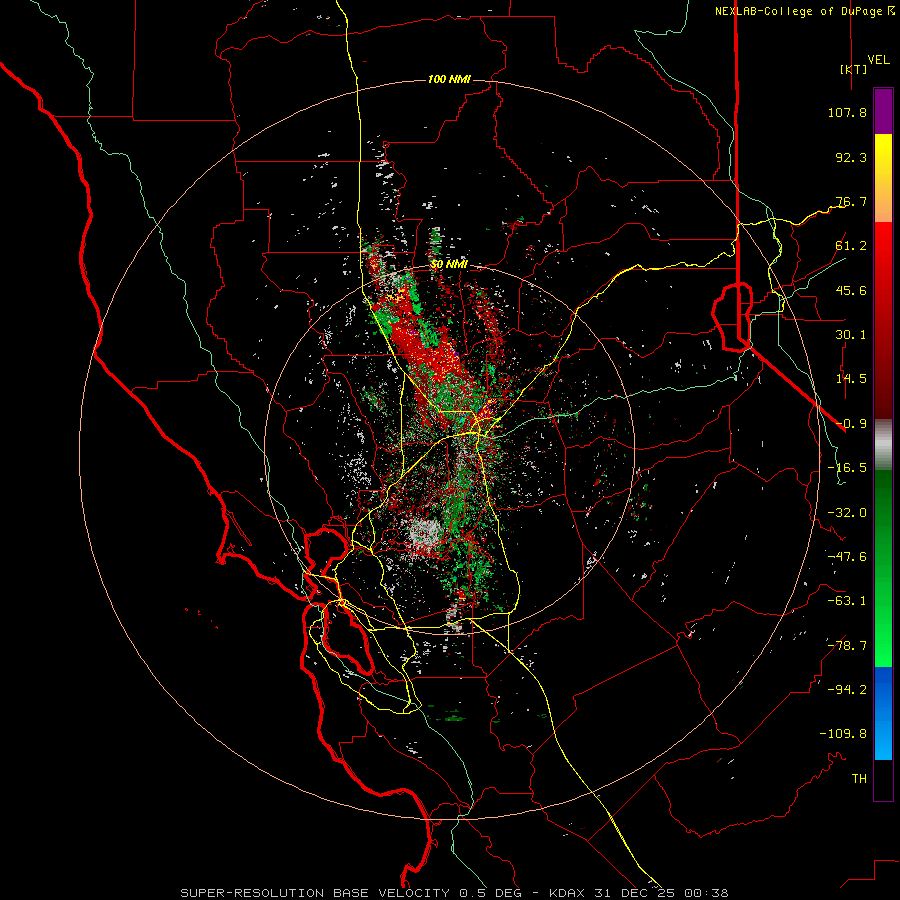Click the -94.2 legend value
The image size is (900, 900).
[847, 690]
